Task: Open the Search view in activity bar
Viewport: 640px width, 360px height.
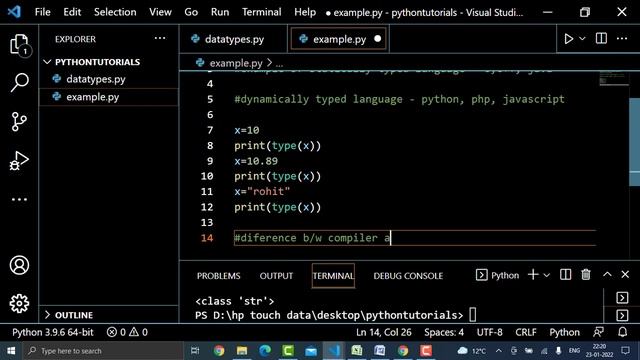Action: coord(19,82)
